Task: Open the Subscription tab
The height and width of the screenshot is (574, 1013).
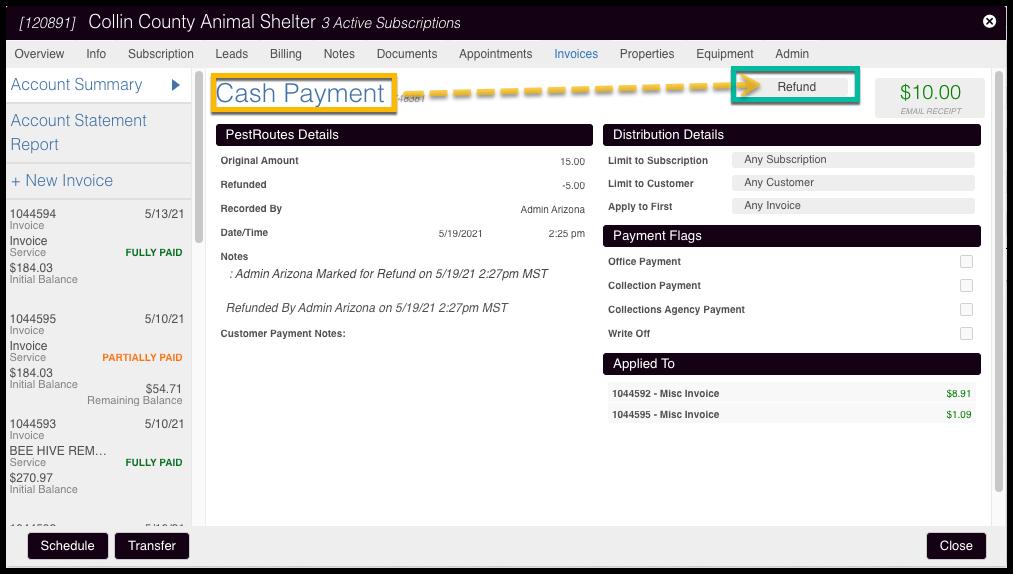Action: coord(160,54)
